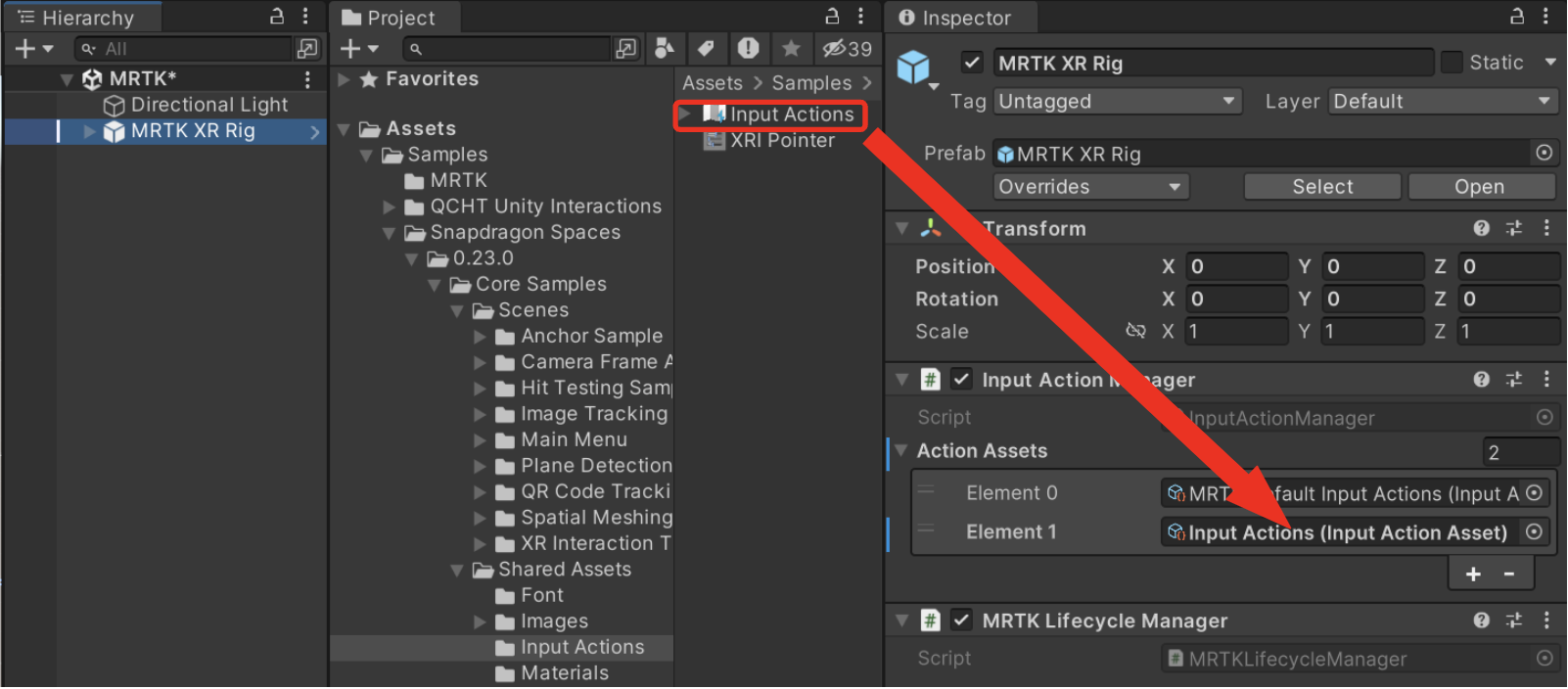Click the Prefab field object picker circle
The image size is (1568, 689).
coord(1544,154)
